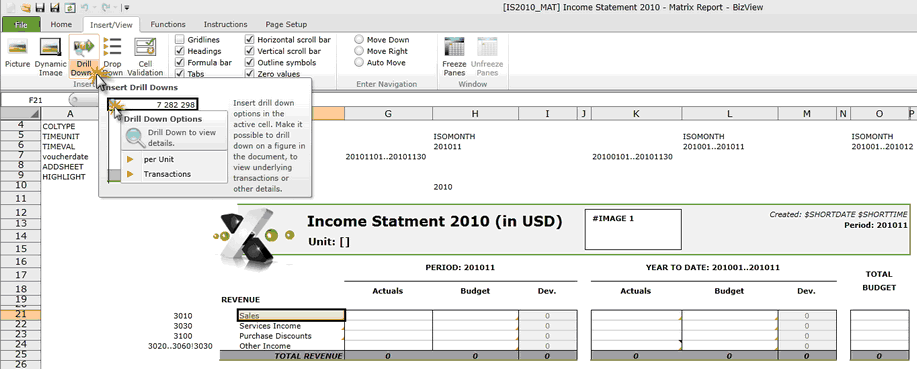
Task: Click the refresh icon in quick access toolbar
Action: pyautogui.click(x=70, y=8)
